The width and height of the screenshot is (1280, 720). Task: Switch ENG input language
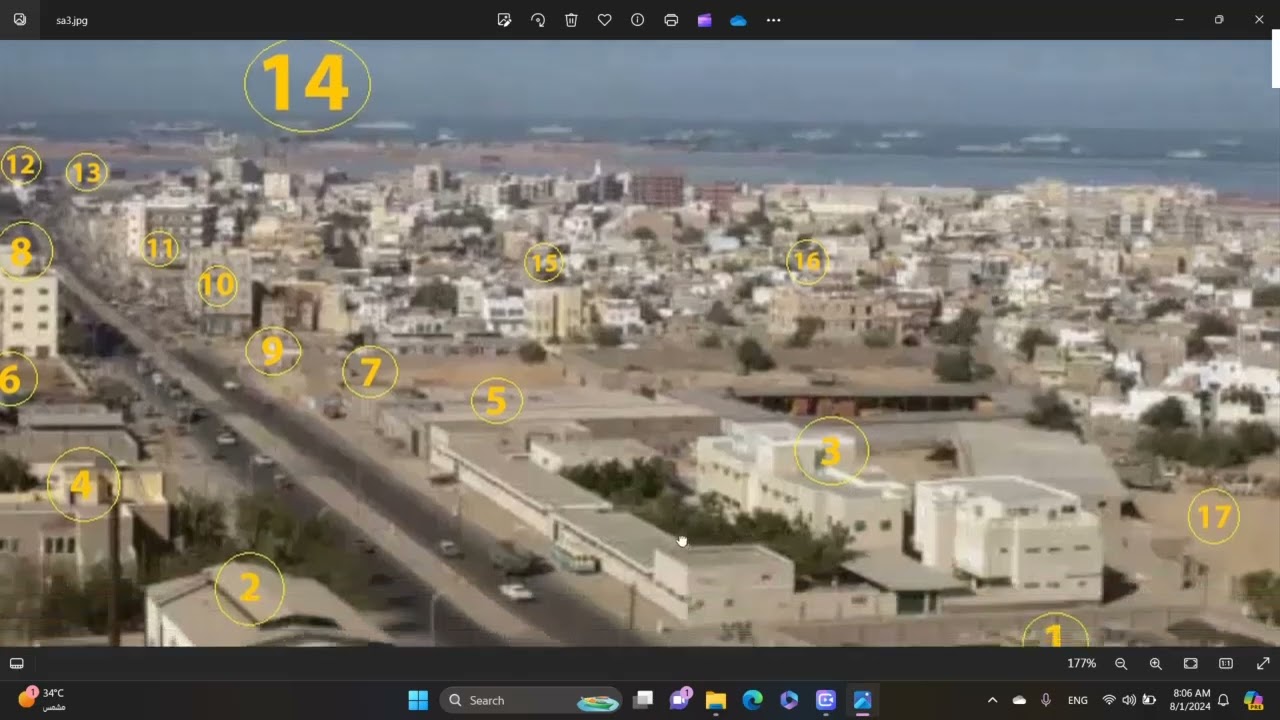click(1078, 700)
